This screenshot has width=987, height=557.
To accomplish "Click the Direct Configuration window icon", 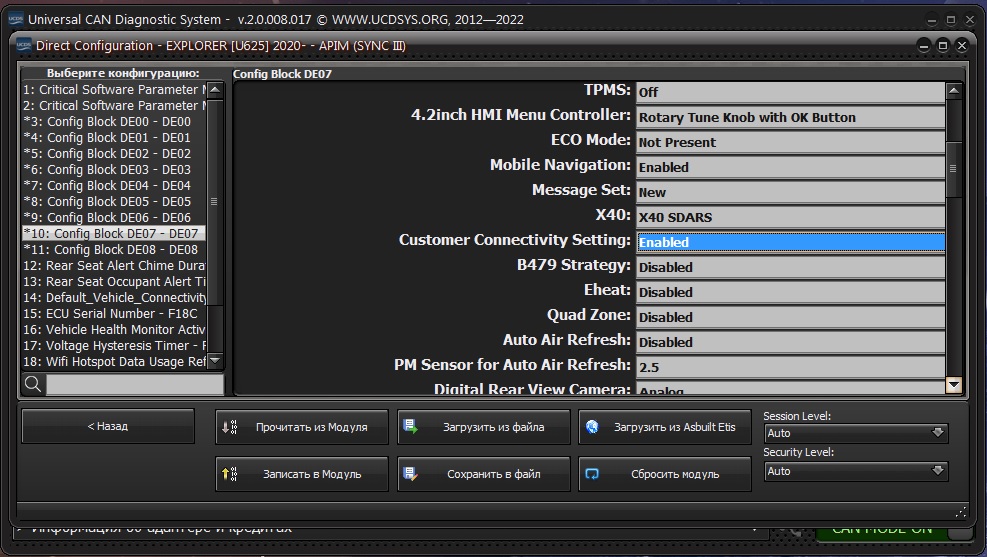I will point(22,45).
